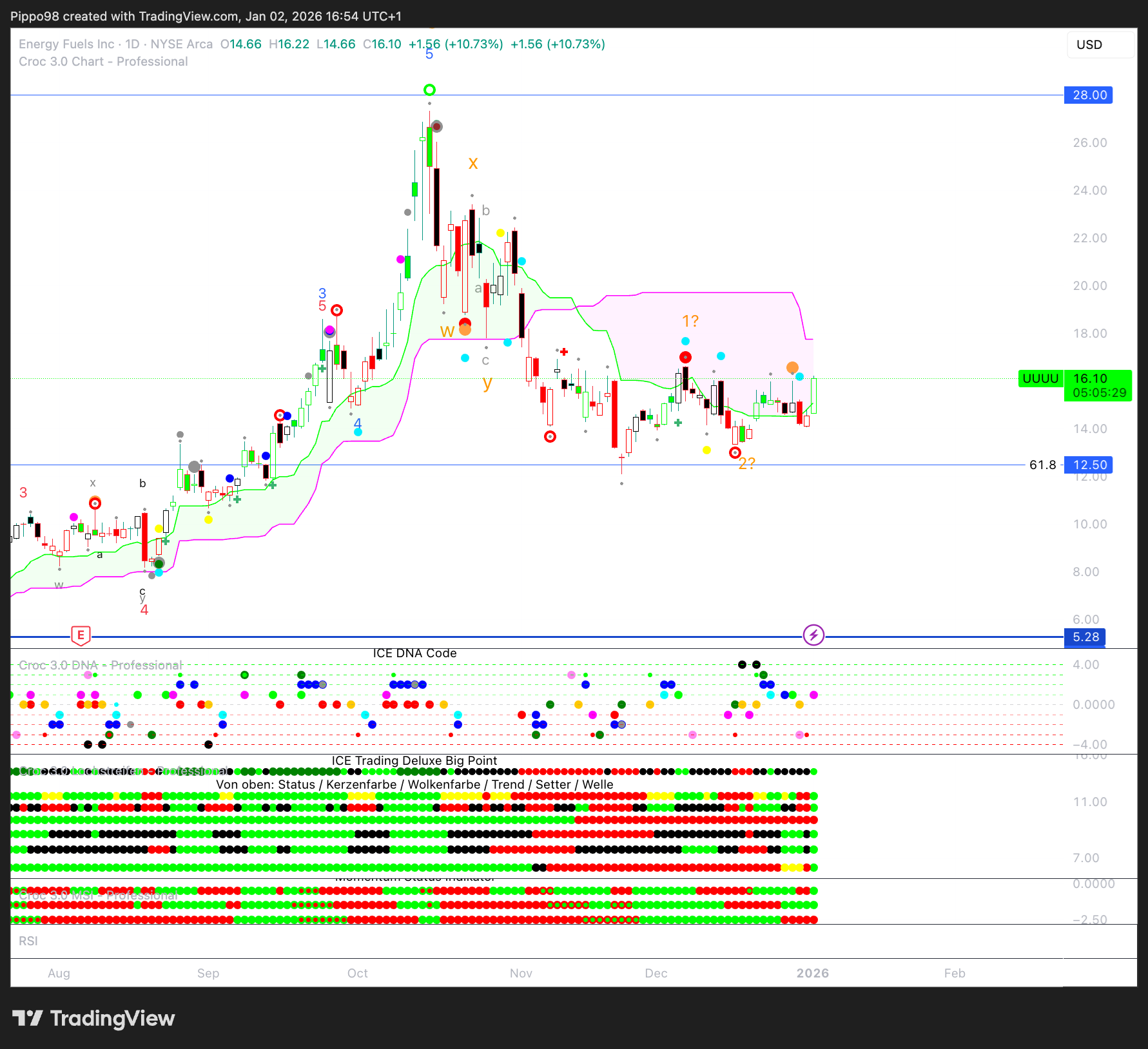Select the Croc 3.0 DNA - Professional label
Image resolution: width=1148 pixels, height=1049 pixels.
pos(100,665)
